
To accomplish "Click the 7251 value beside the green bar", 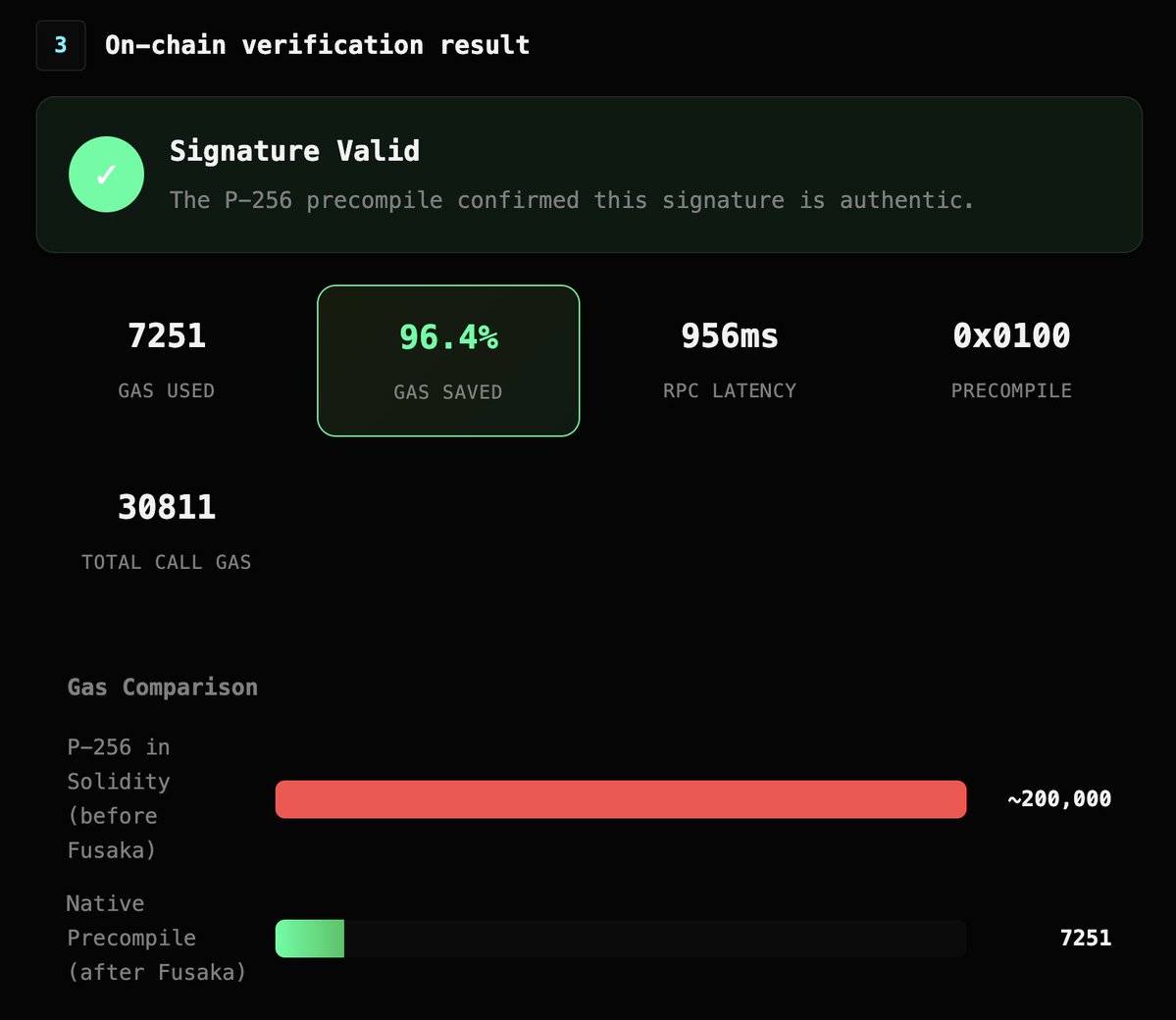I will tap(1085, 939).
